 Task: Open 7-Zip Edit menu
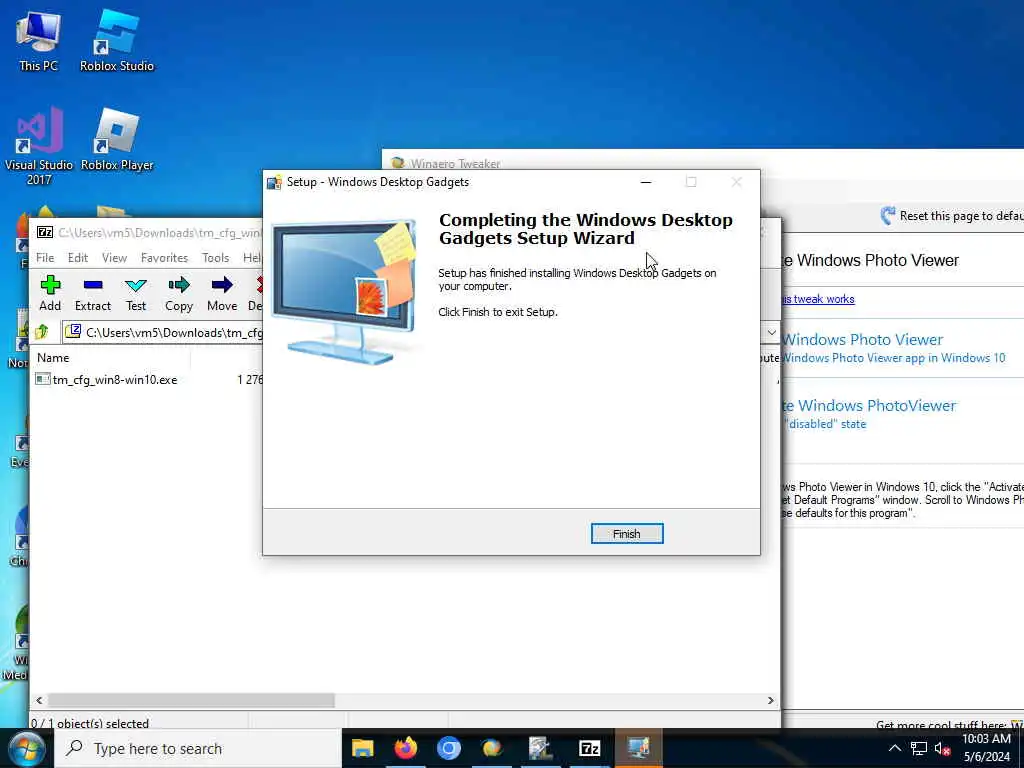(78, 258)
